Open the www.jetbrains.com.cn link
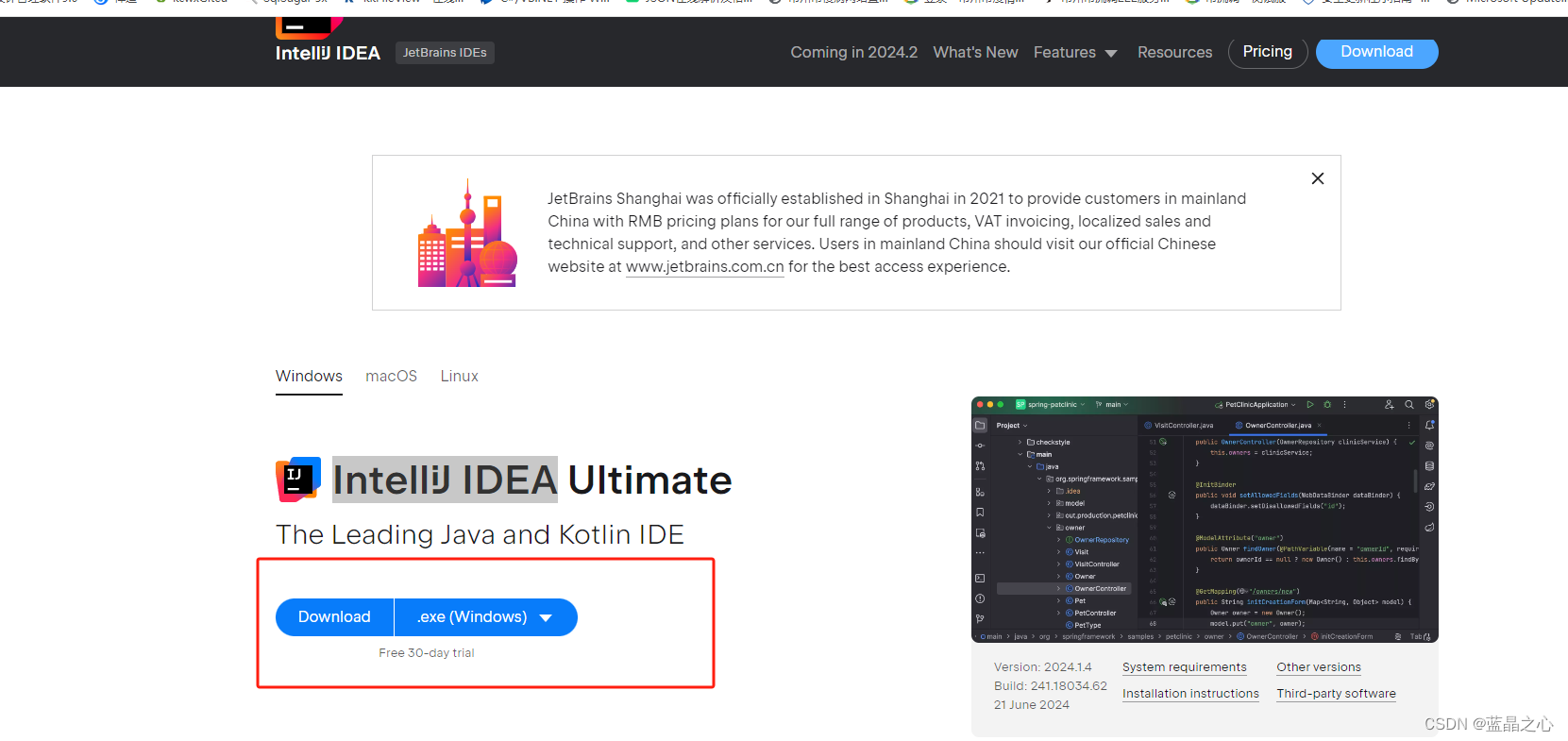1568x741 pixels. coord(705,267)
